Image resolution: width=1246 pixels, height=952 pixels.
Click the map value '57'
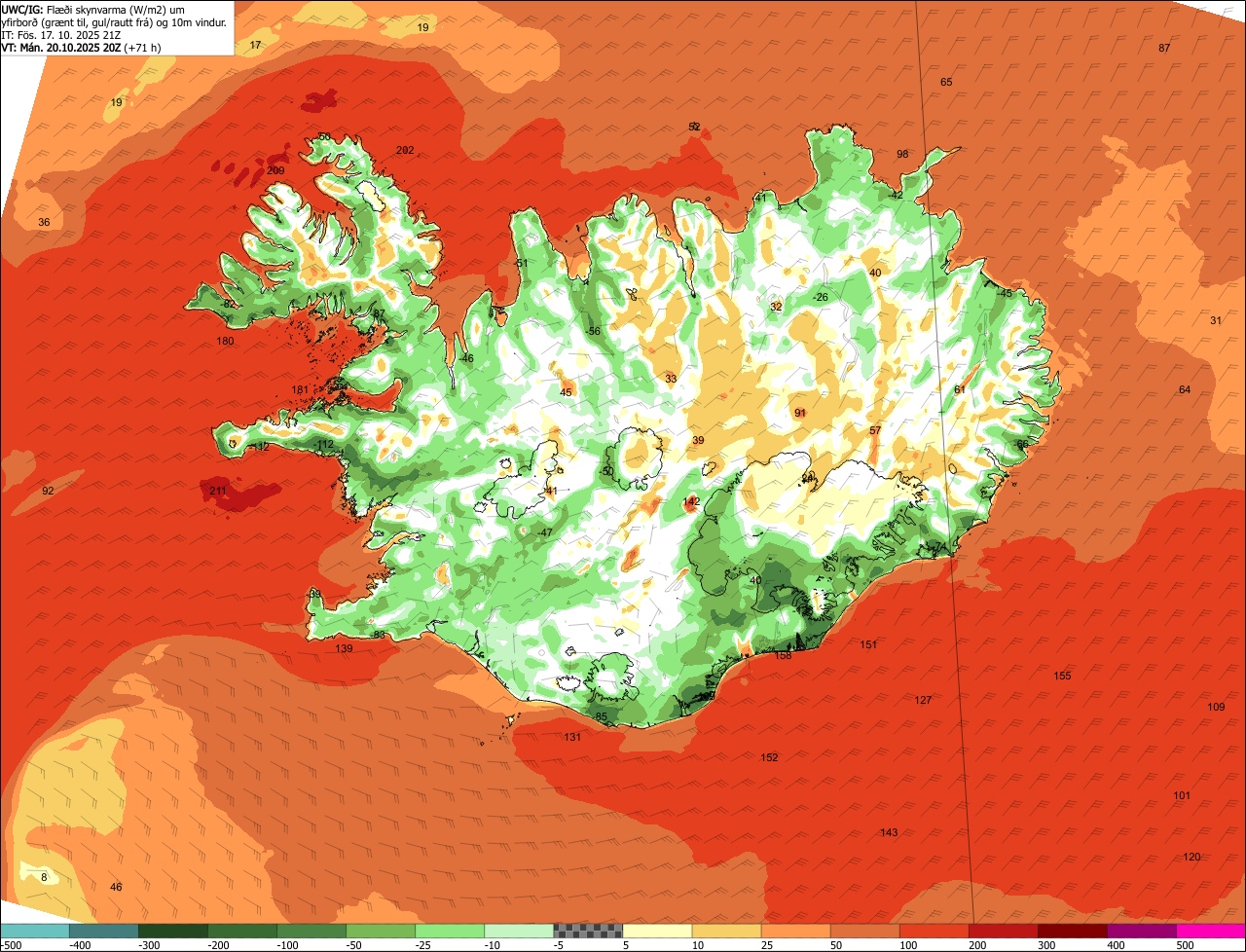click(875, 430)
